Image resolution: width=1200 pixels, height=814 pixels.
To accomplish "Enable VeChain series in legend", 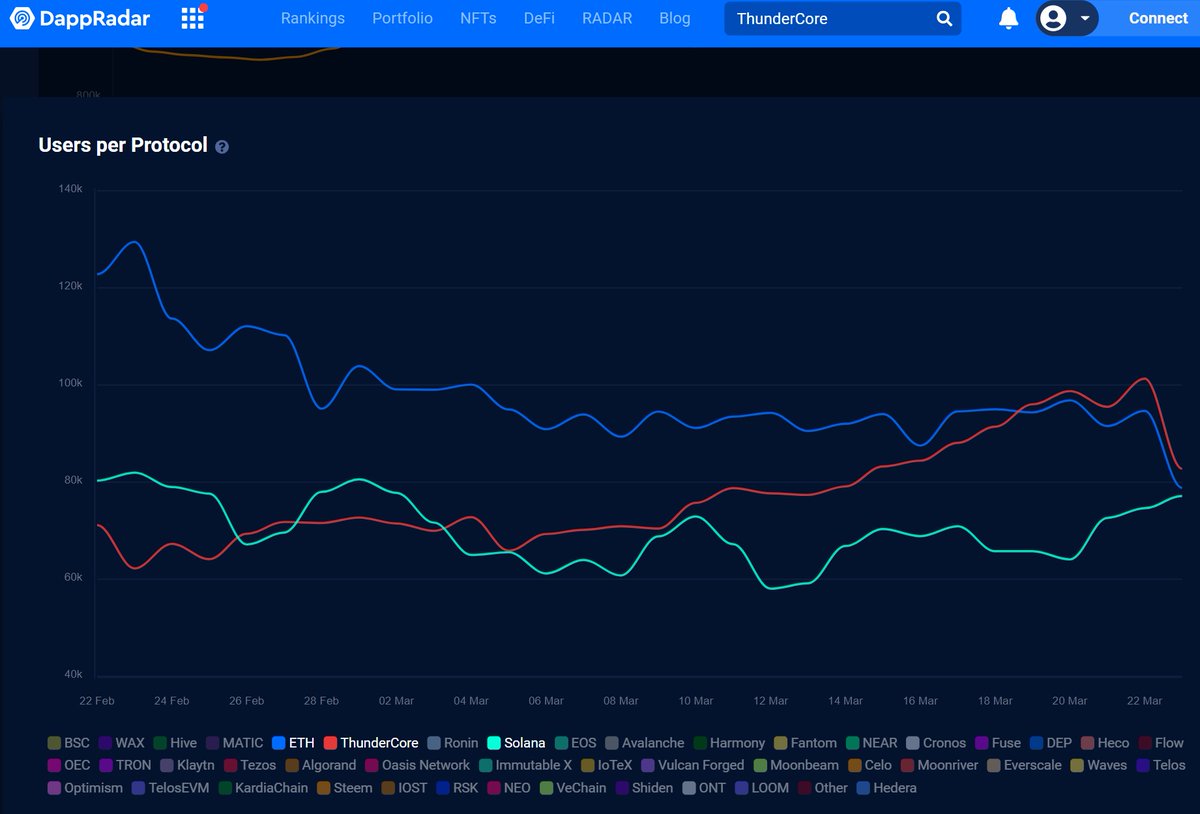I will click(573, 788).
